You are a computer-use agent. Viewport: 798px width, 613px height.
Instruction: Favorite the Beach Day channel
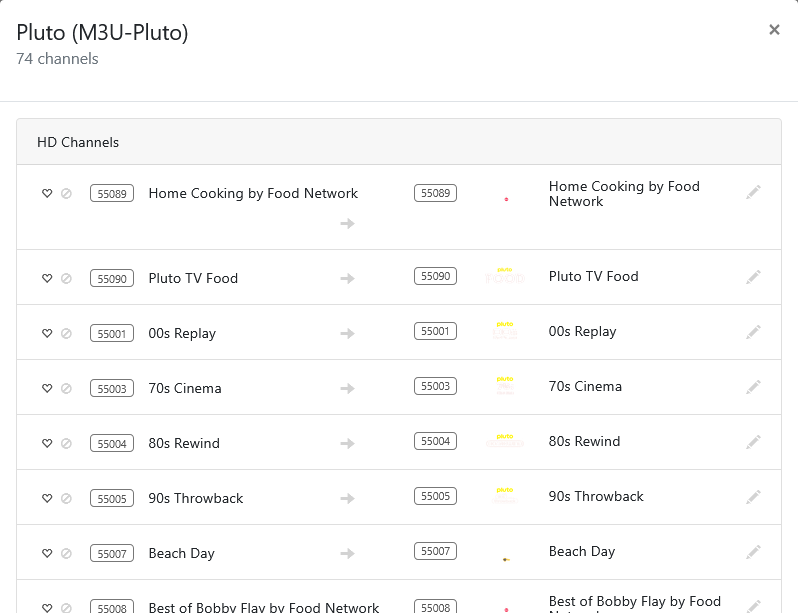click(47, 553)
